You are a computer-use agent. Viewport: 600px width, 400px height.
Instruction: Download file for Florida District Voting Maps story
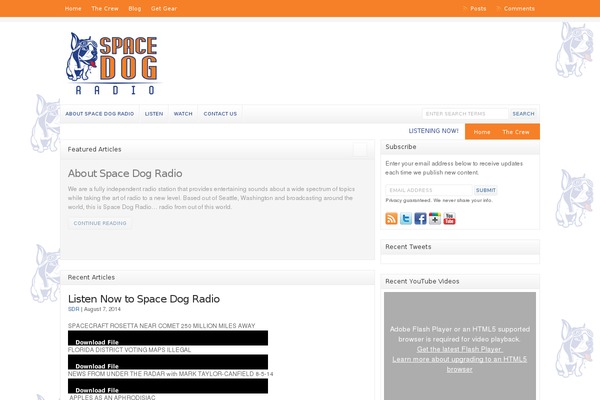97,366
